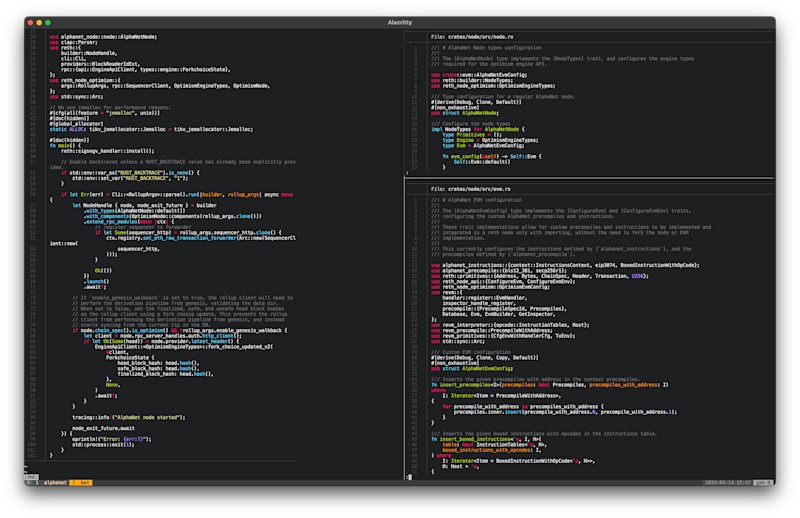The height and width of the screenshot is (518, 800).
Task: Maximize Alacritty using the green button
Action: coord(48,22)
